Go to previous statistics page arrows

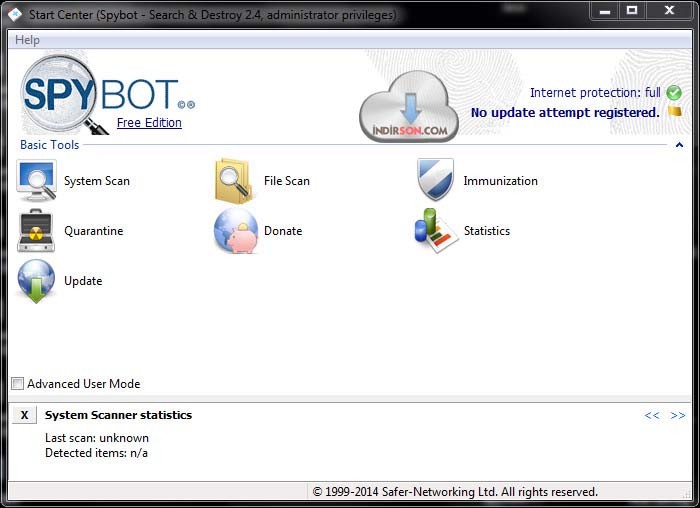tap(652, 416)
